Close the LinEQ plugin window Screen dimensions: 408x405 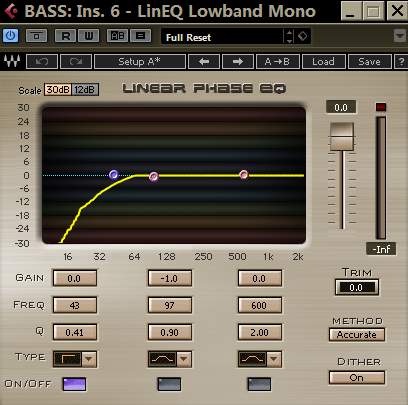click(397, 12)
